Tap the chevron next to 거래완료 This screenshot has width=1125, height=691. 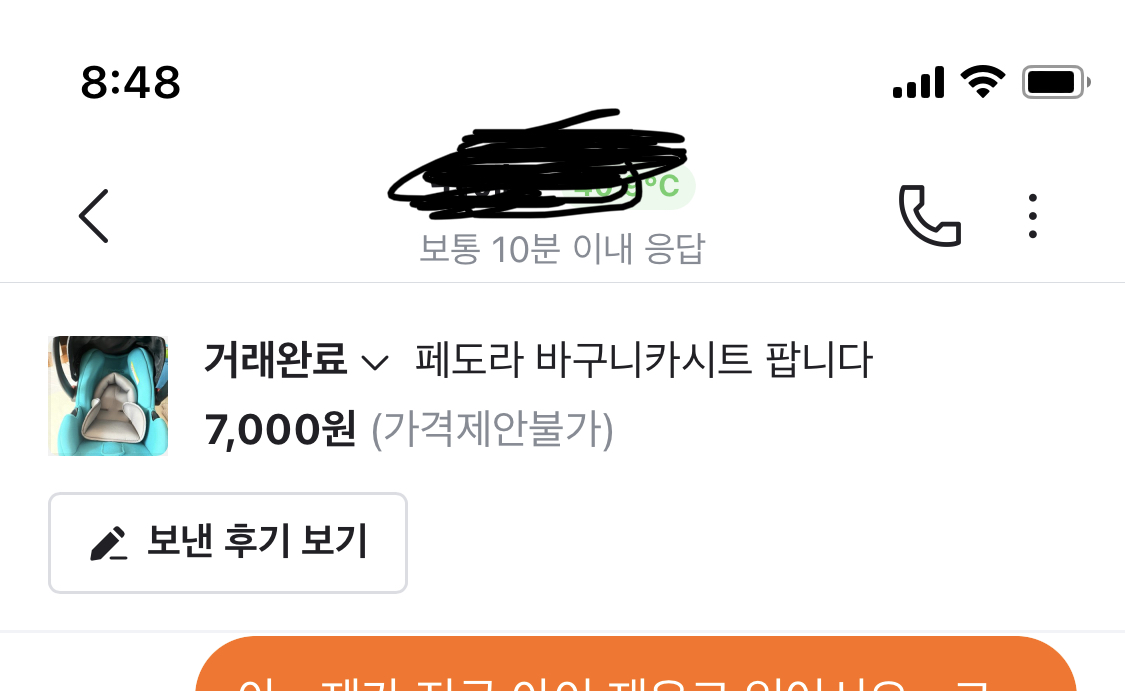pos(375,362)
